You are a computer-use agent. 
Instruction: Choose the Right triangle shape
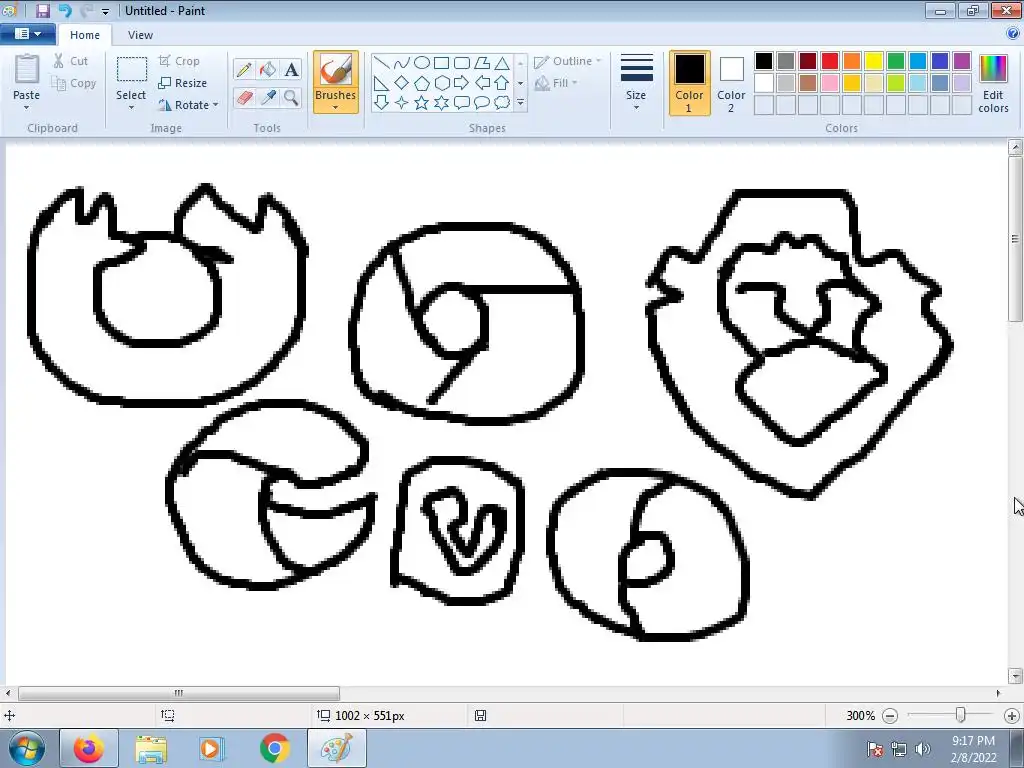(382, 83)
